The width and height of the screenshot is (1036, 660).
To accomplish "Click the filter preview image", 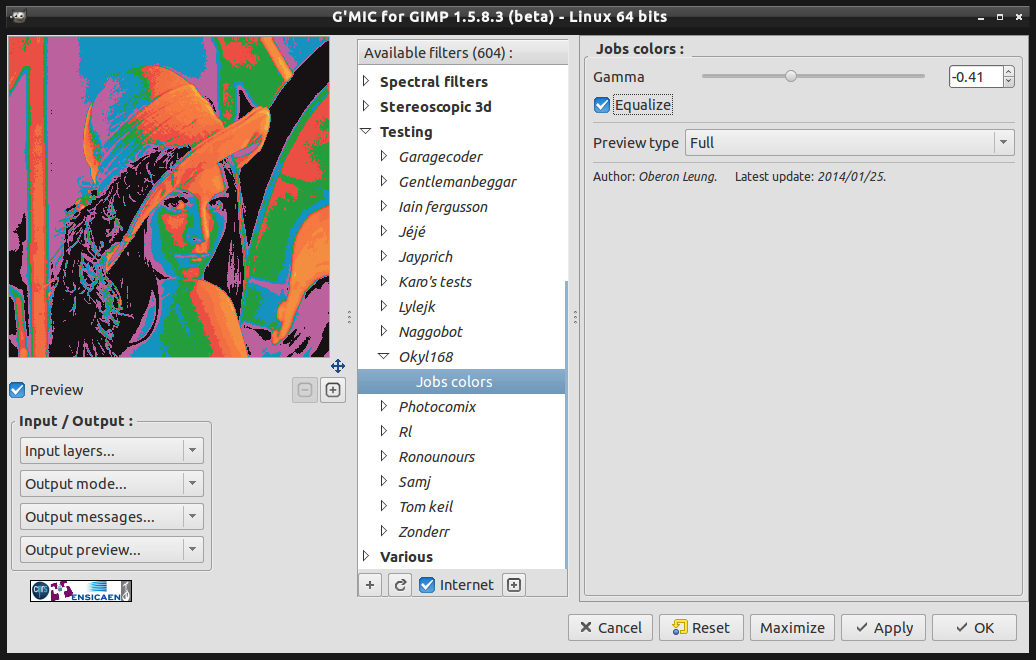I will 168,197.
